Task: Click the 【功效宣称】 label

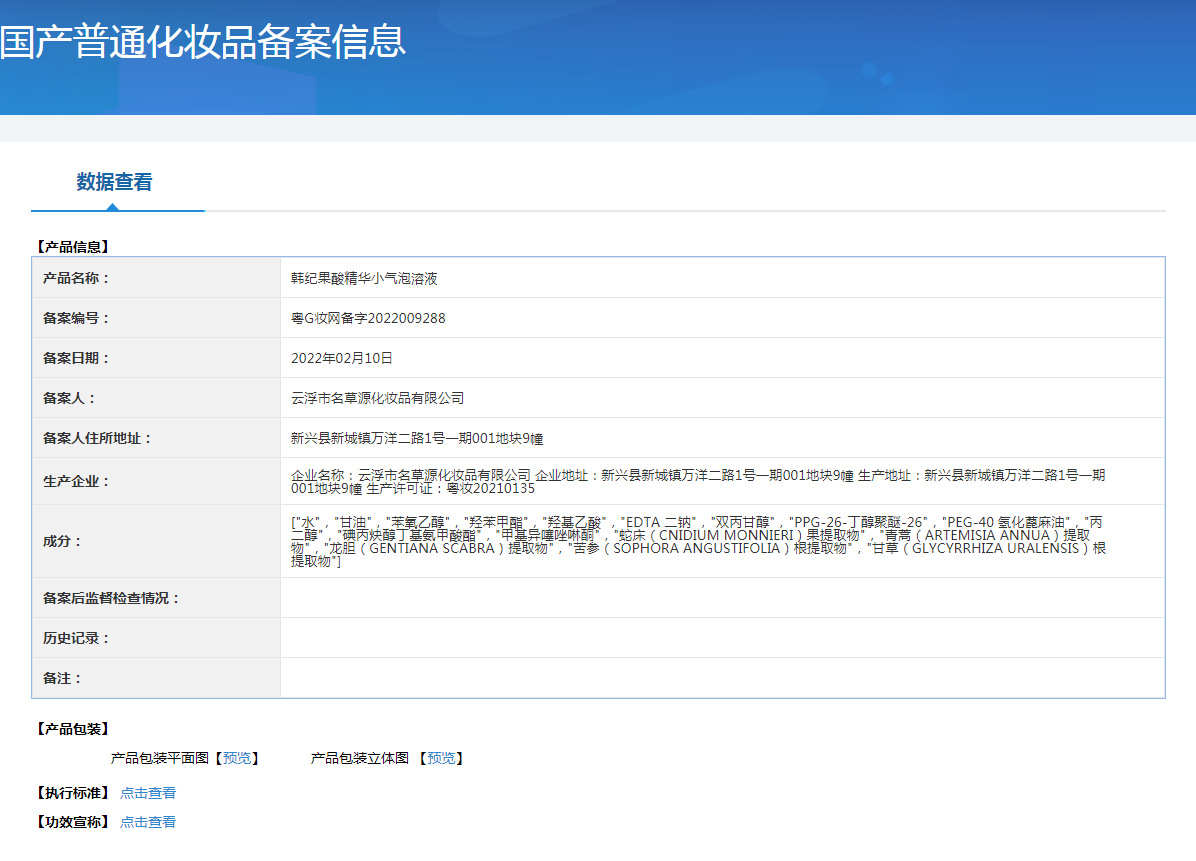Action: [x=73, y=822]
